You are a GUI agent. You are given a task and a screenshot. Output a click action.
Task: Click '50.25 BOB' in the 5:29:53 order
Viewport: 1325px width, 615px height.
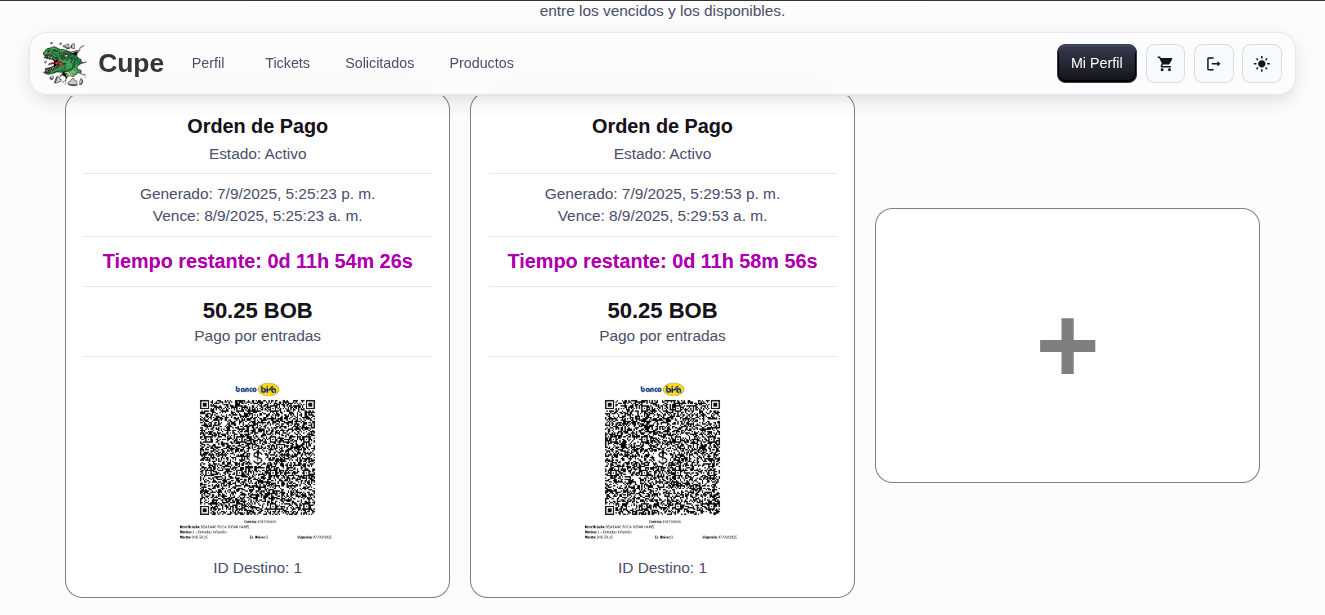pos(662,310)
